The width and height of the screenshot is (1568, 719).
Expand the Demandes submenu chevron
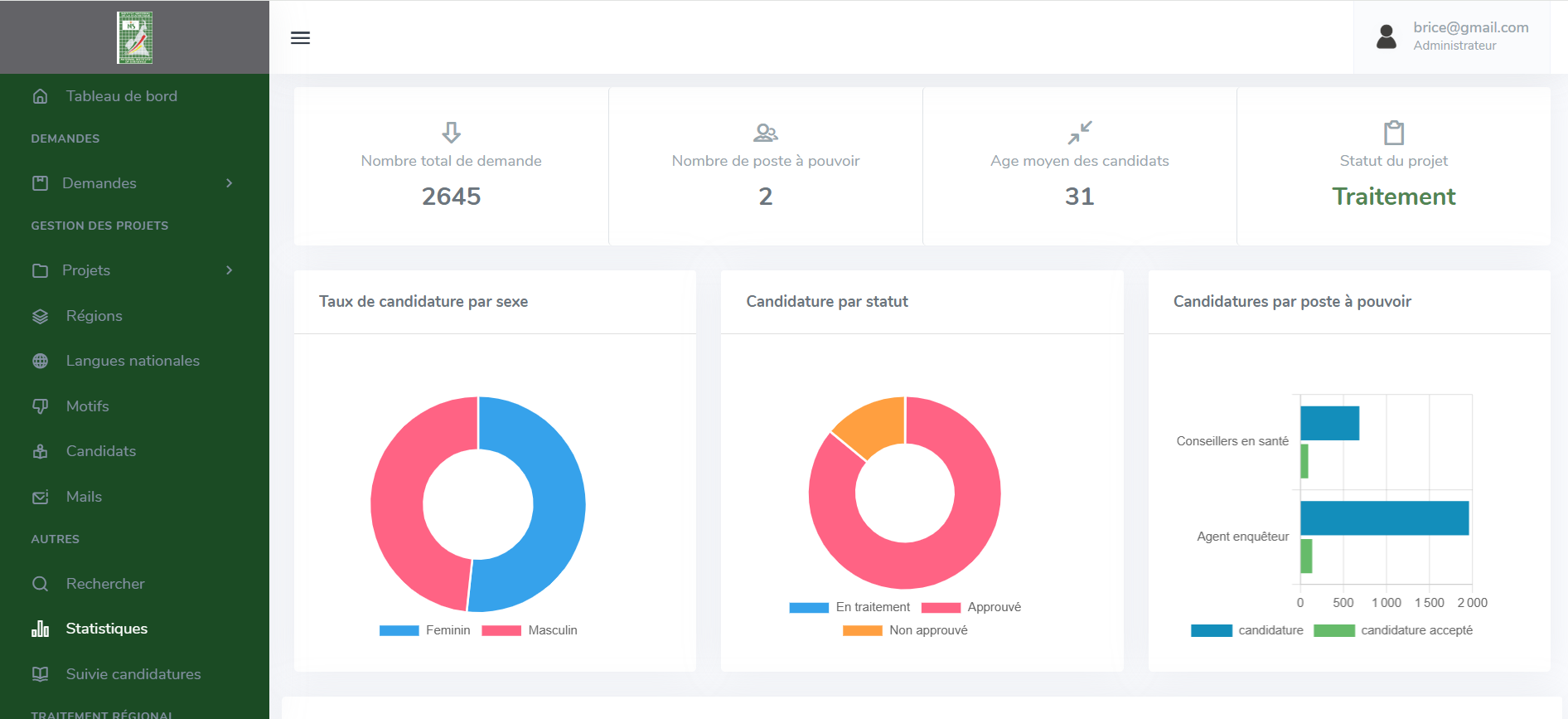pos(230,183)
